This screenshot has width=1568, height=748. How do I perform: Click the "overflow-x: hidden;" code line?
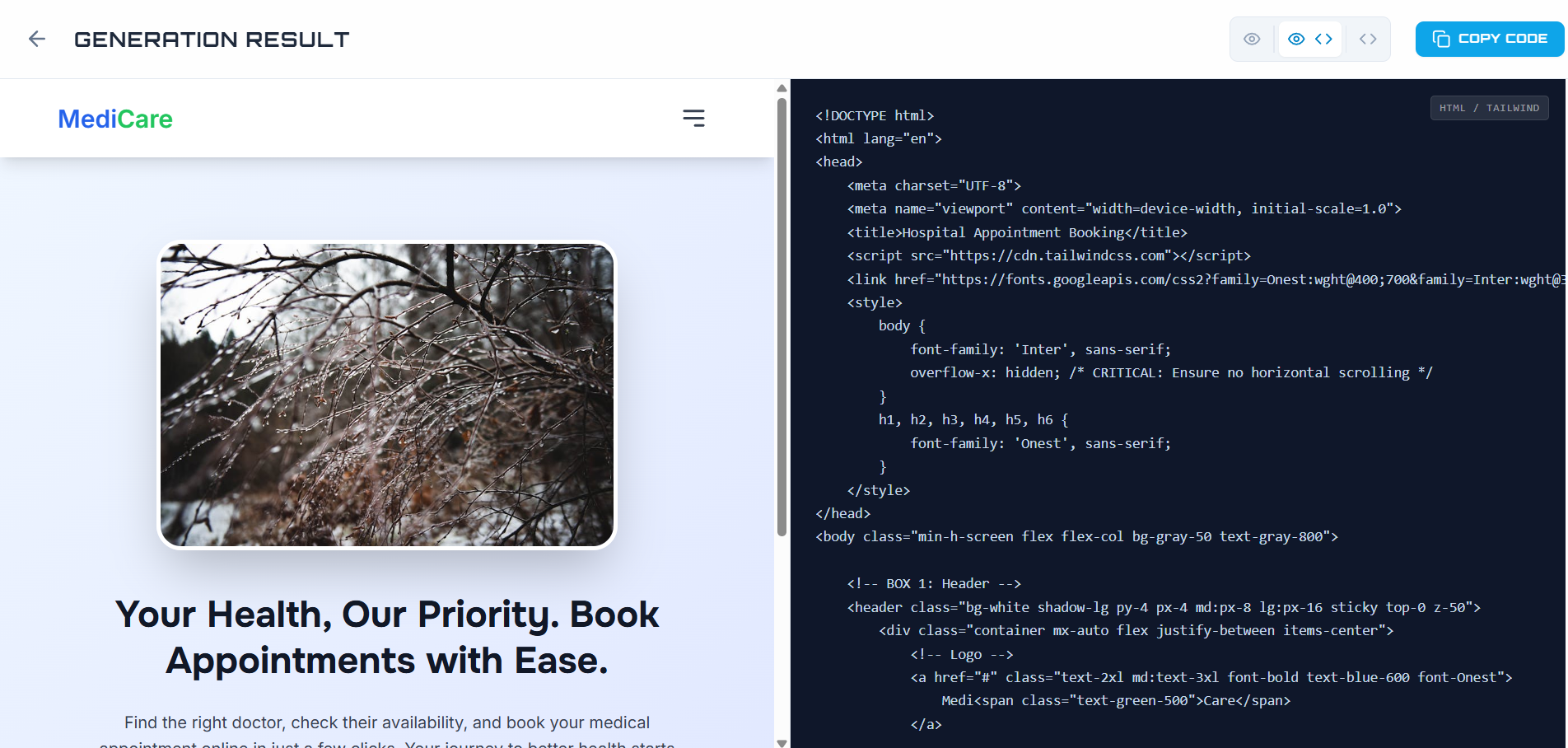[x=1171, y=372]
